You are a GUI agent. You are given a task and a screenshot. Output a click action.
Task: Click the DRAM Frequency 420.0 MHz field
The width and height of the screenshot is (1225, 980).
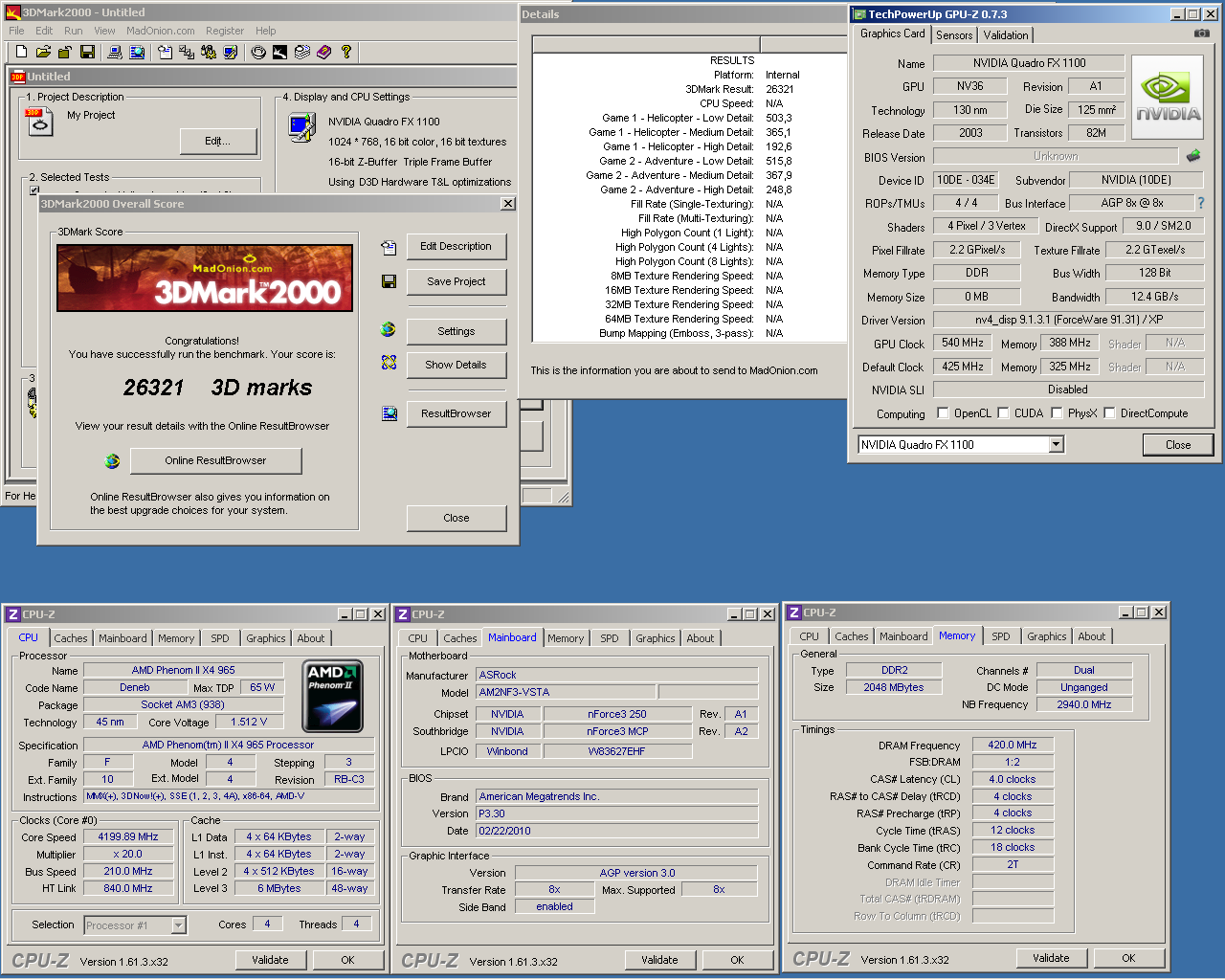[1013, 745]
